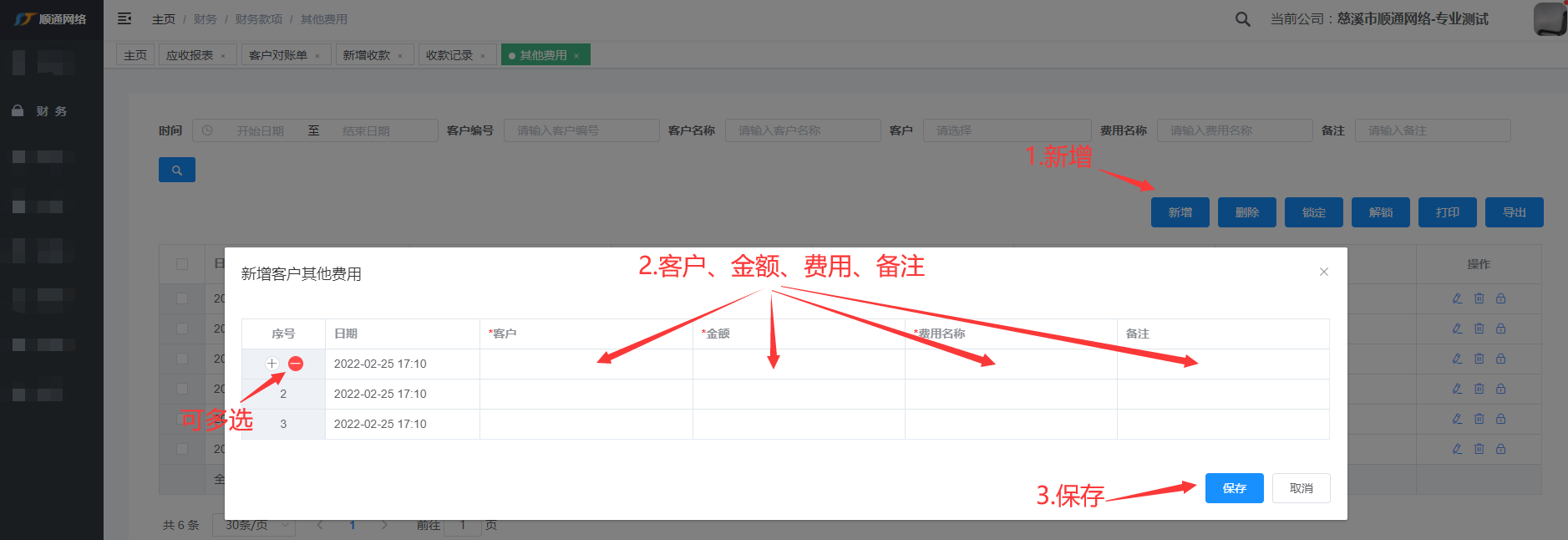Click the 取消 button in dialog
Image resolution: width=1568 pixels, height=540 pixels.
(x=1301, y=488)
